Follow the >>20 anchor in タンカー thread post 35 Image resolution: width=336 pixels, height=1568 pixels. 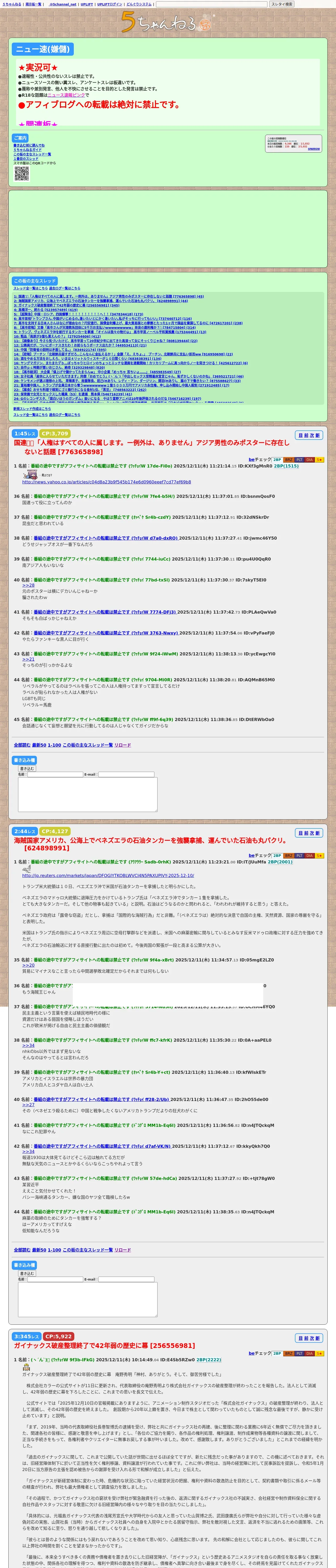tap(29, 965)
